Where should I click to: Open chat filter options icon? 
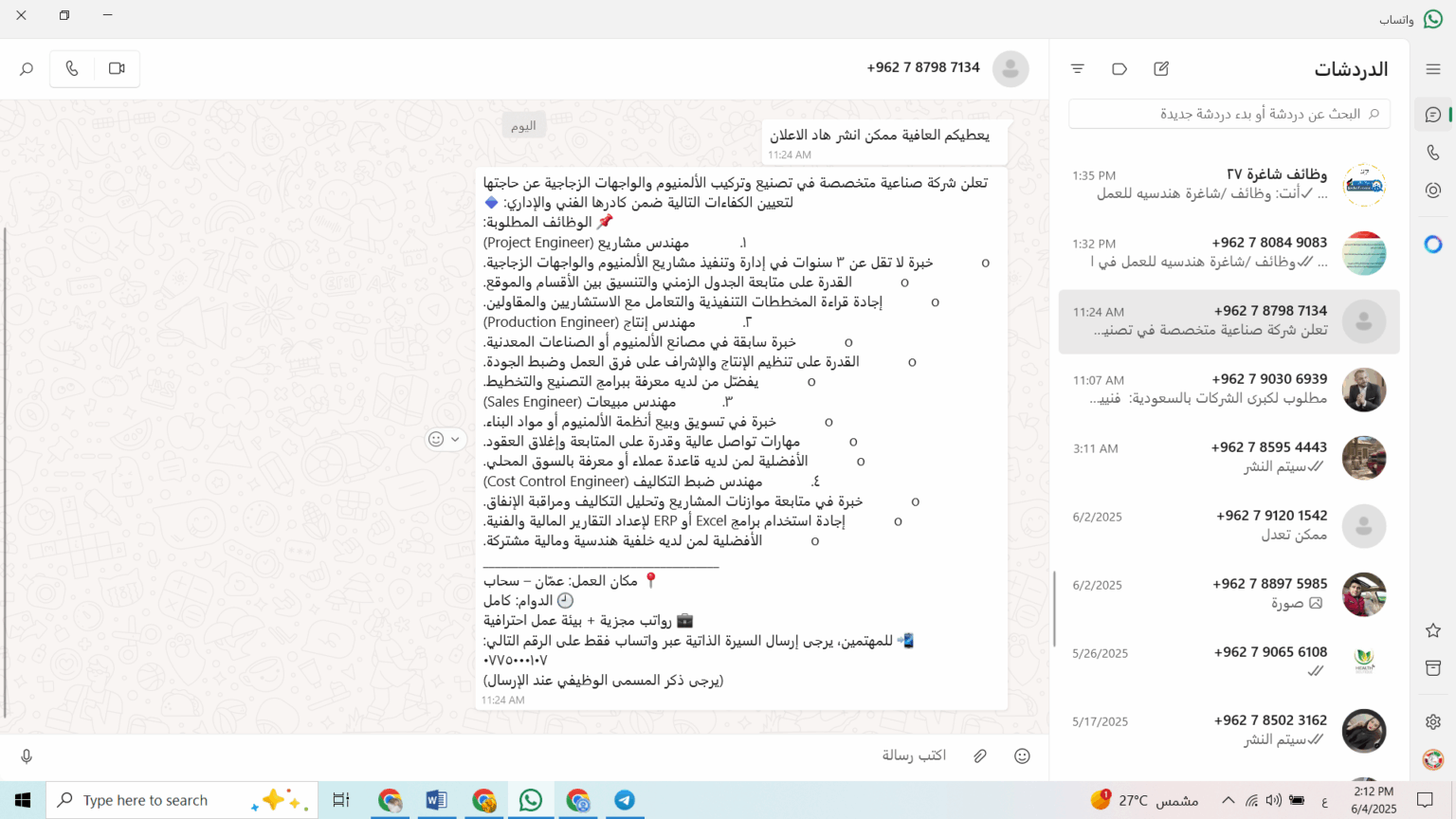1078,68
